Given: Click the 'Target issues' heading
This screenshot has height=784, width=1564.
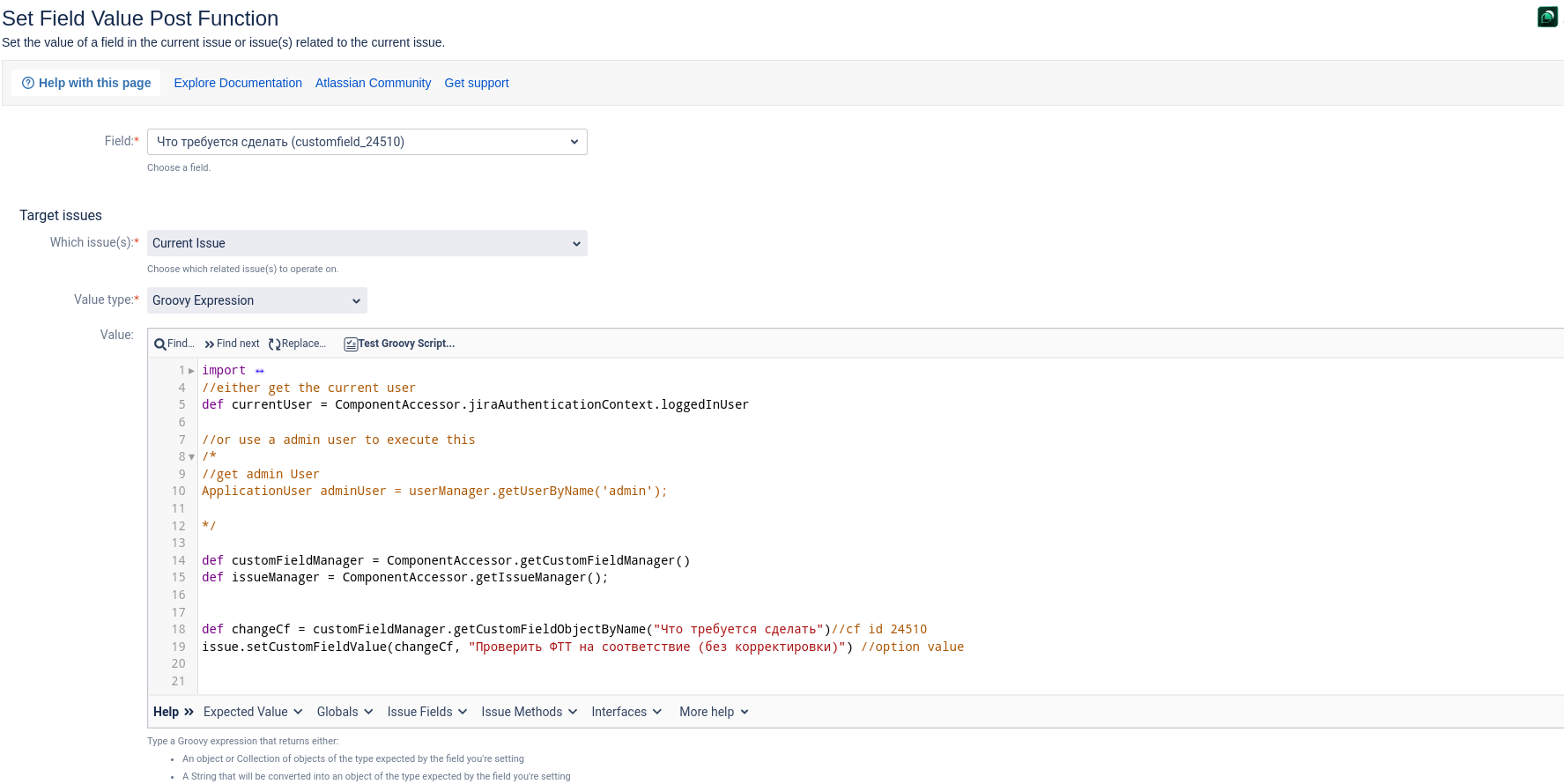Looking at the screenshot, I should coord(61,216).
